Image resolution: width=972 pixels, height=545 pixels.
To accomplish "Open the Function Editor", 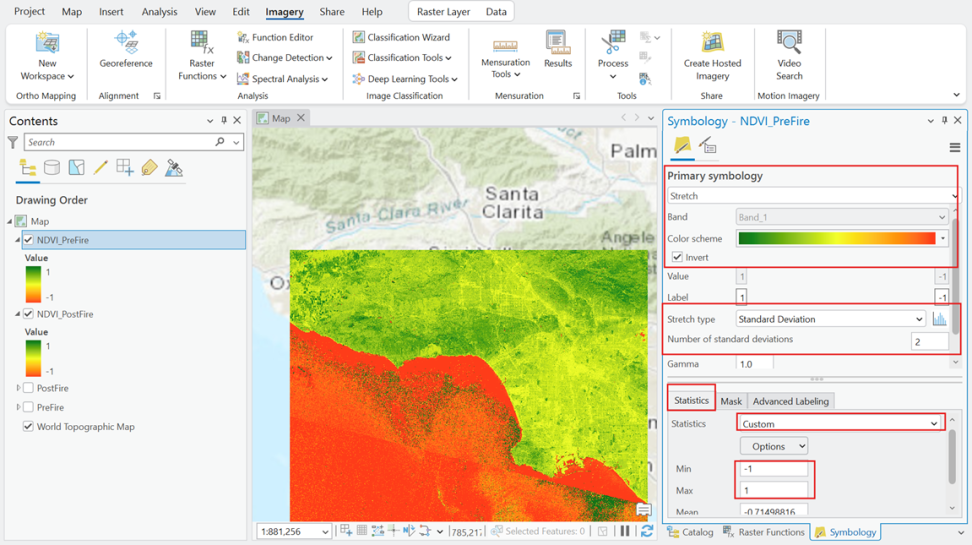I will [x=275, y=37].
